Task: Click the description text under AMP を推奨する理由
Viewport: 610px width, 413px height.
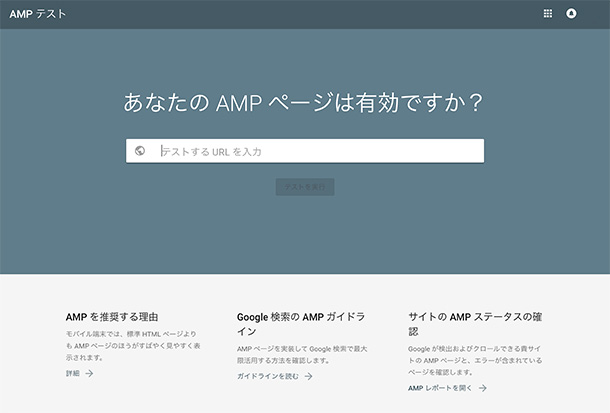Action: point(133,345)
